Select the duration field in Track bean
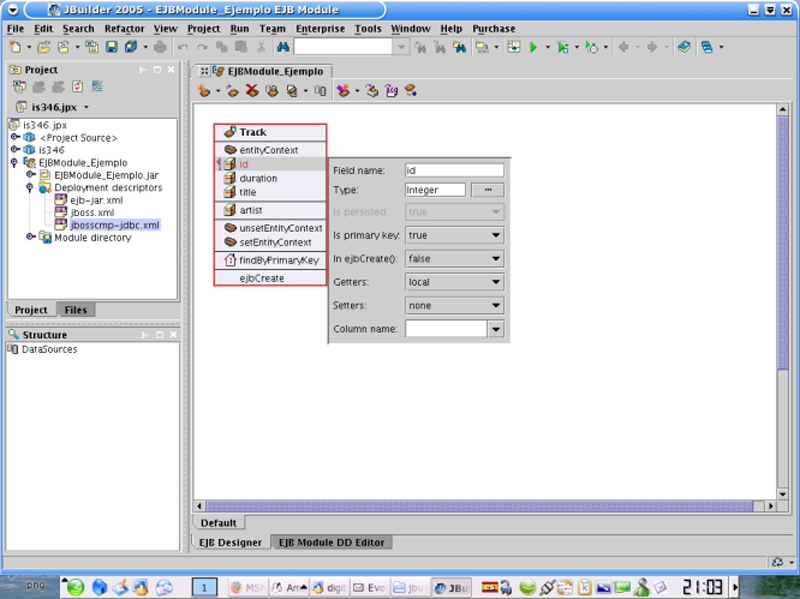 point(258,178)
